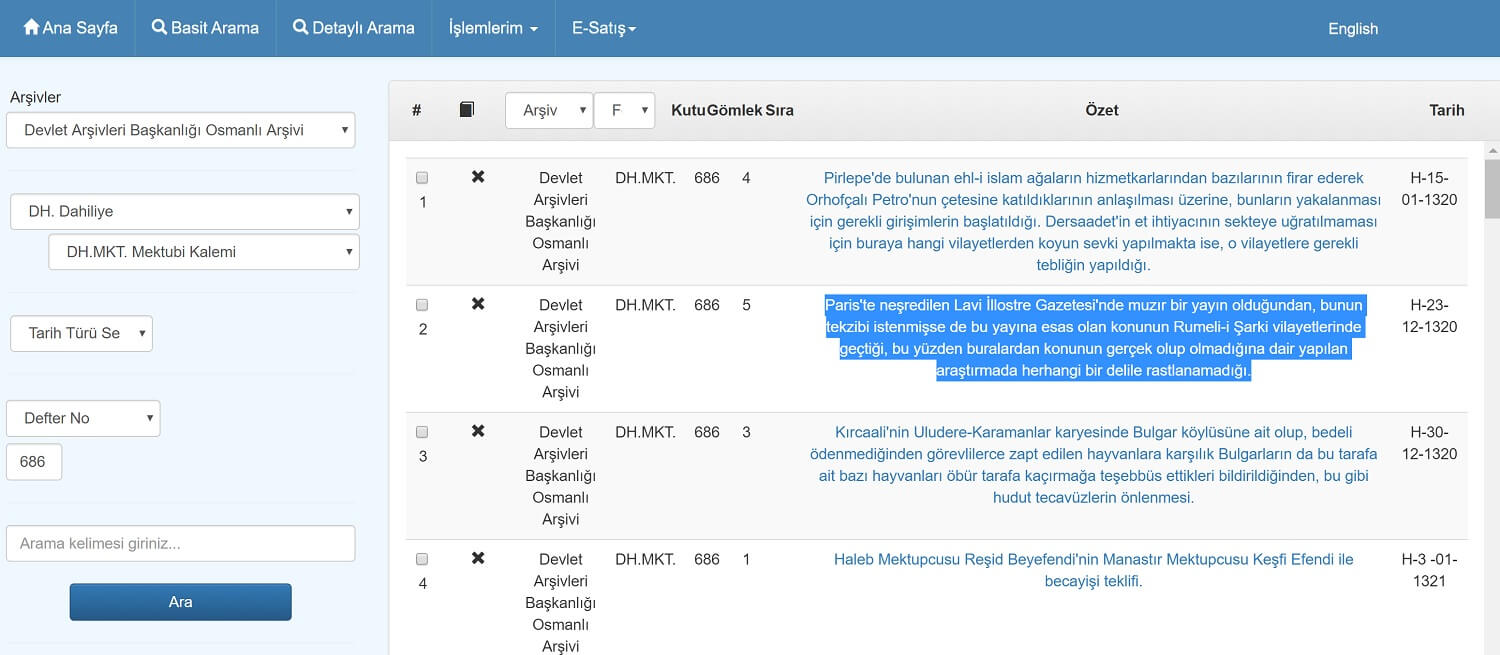Click the X icon in row 4

(x=478, y=558)
